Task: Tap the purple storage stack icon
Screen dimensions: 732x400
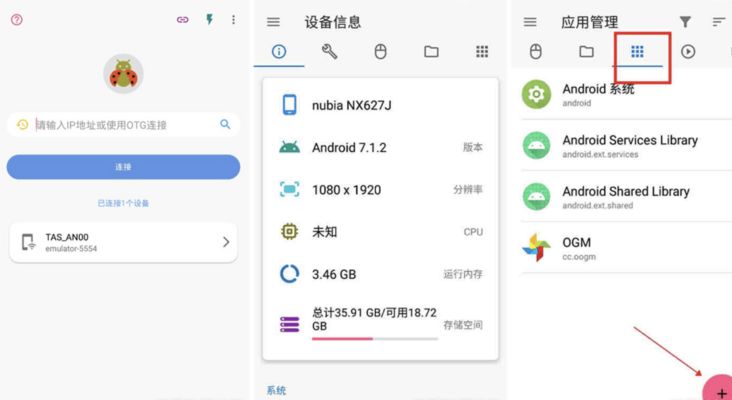Action: click(x=289, y=325)
